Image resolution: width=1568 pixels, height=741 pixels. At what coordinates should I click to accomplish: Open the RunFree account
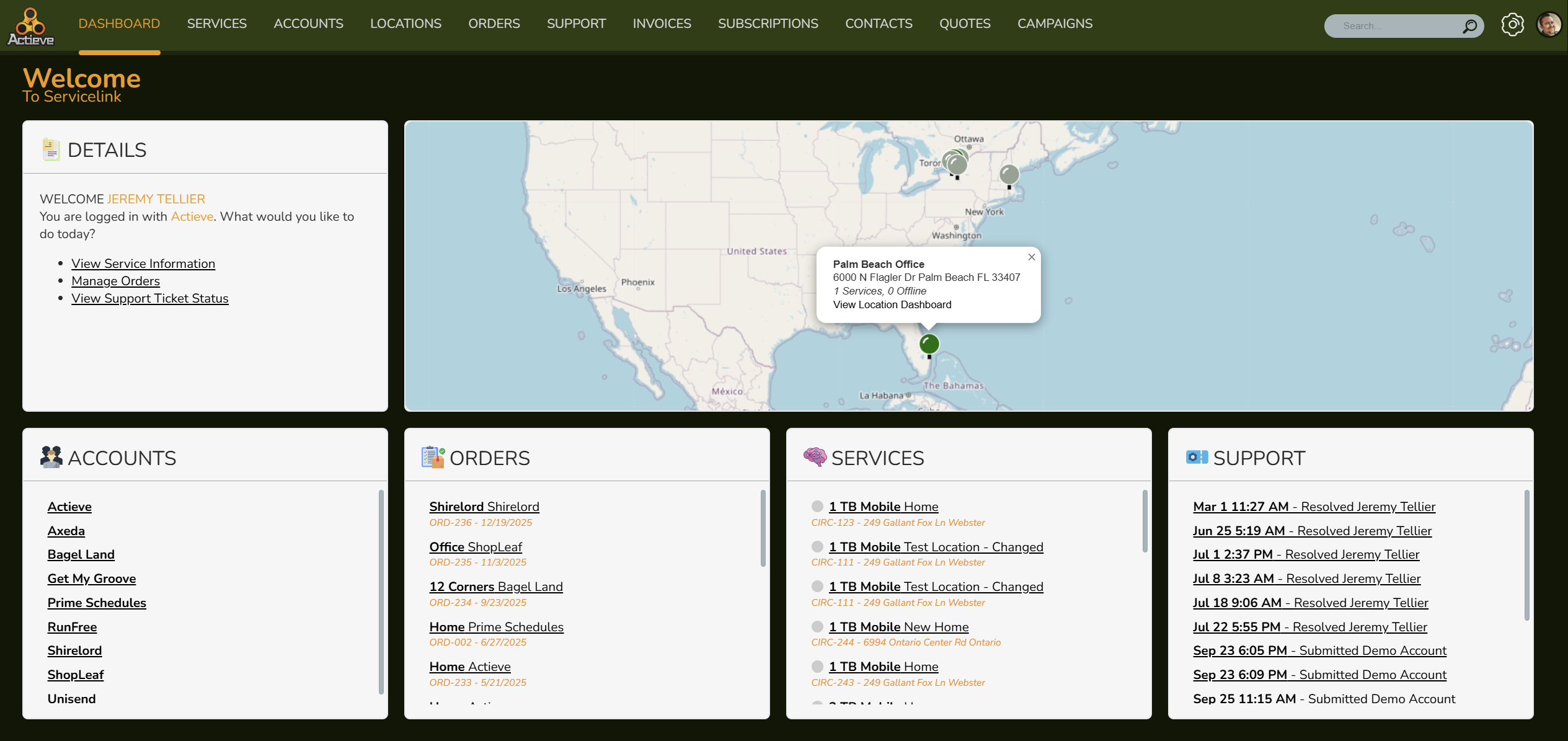(72, 627)
